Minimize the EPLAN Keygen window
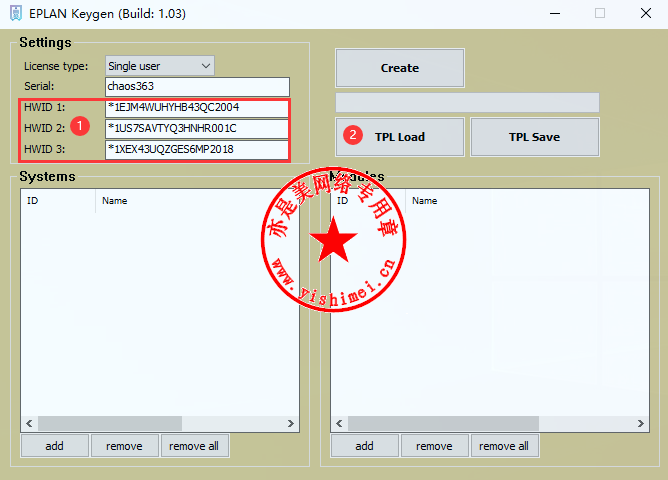The image size is (668, 480). click(555, 14)
